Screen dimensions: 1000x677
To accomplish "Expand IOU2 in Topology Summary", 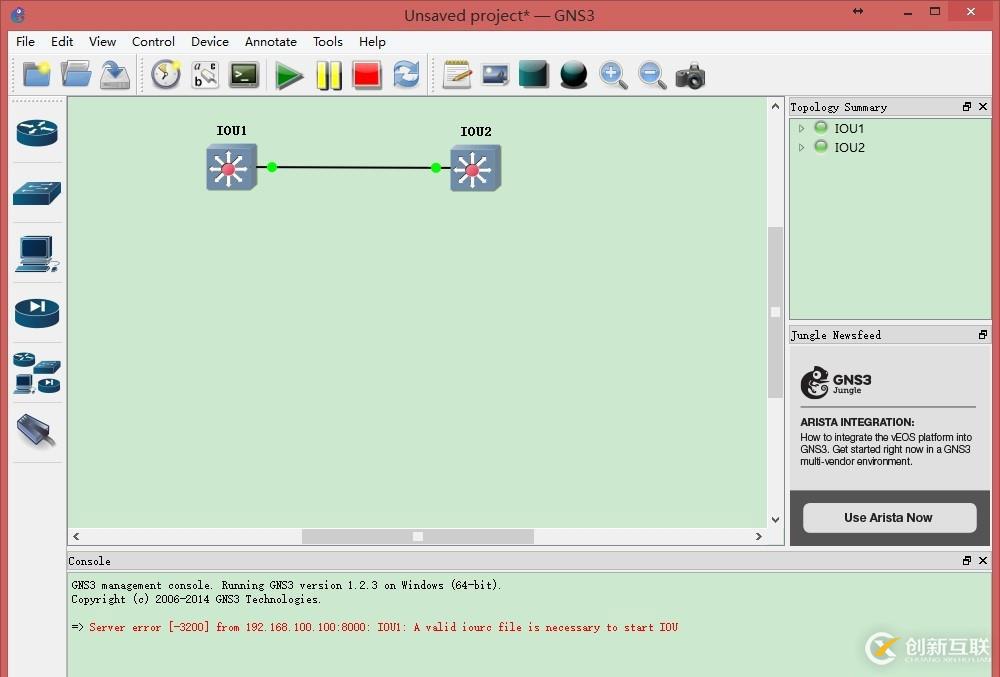I will [x=802, y=148].
